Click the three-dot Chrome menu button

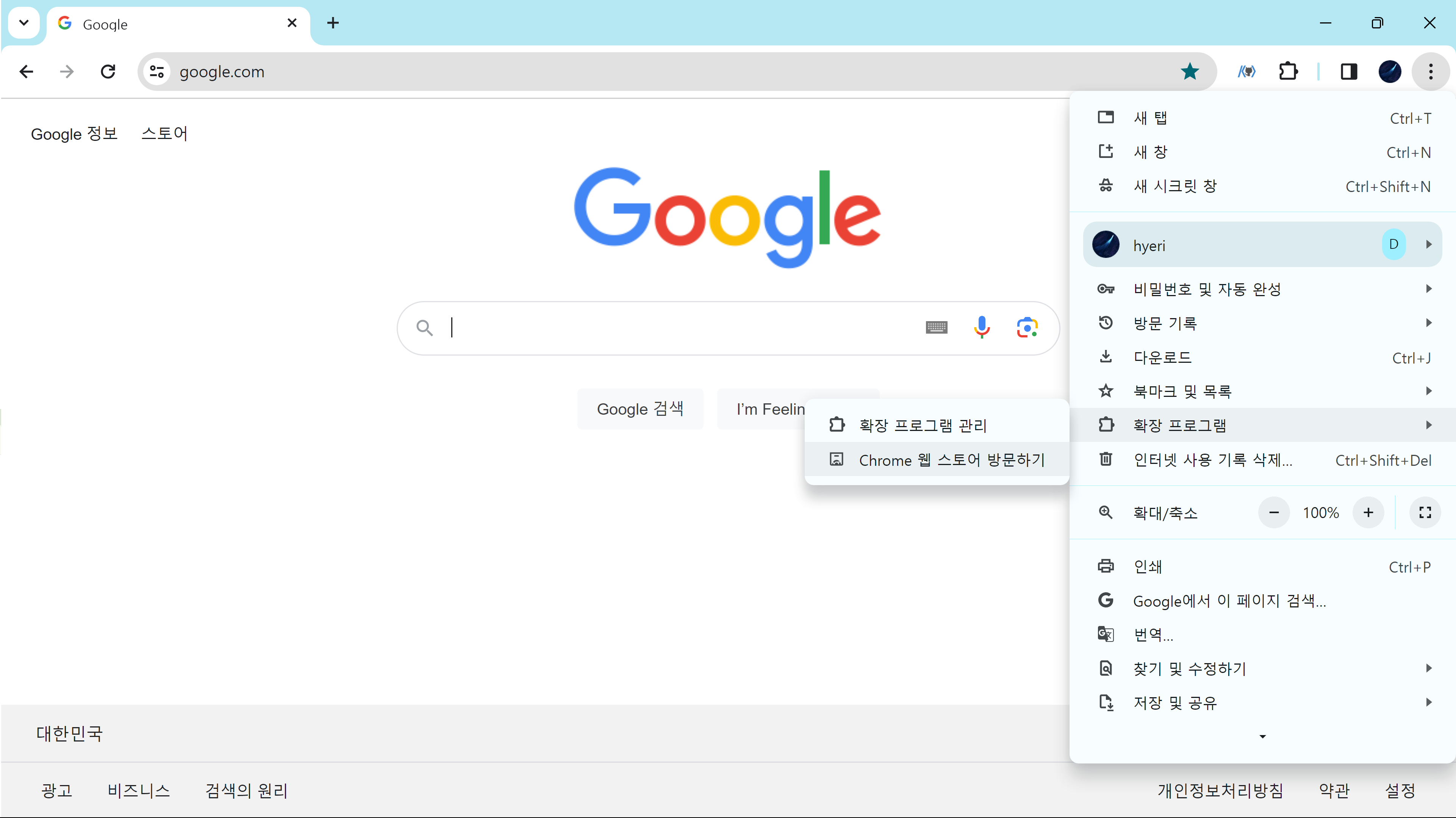click(x=1431, y=72)
